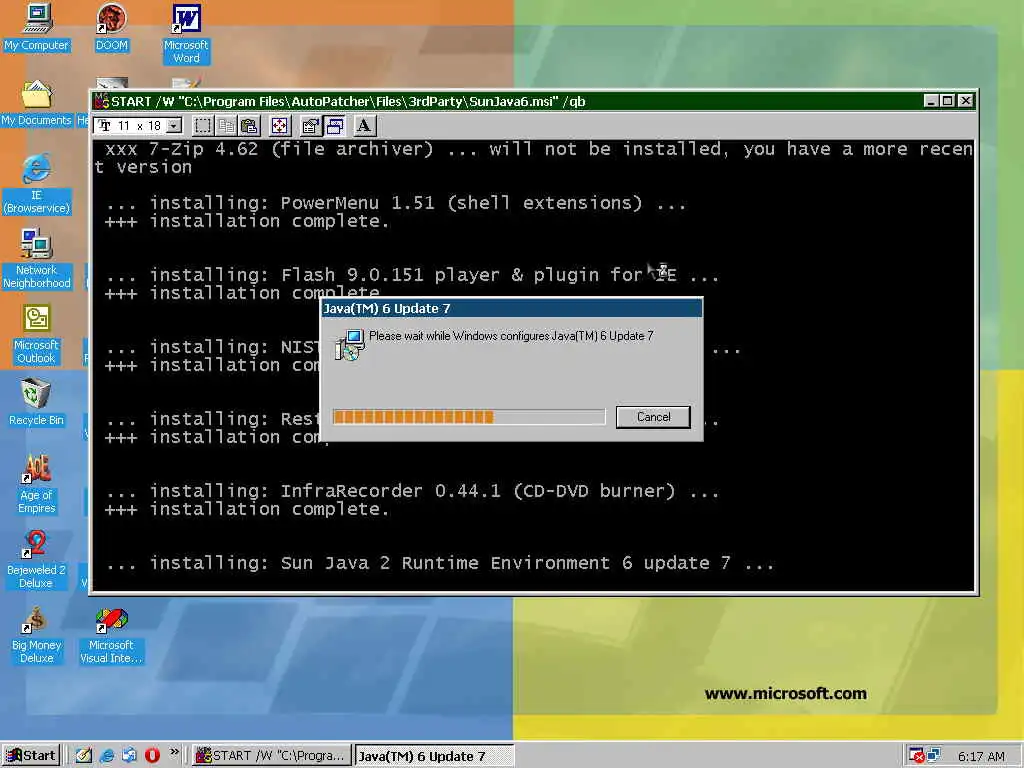Open the Network Neighborhood desktop icon
This screenshot has width=1024, height=768.
(x=37, y=259)
